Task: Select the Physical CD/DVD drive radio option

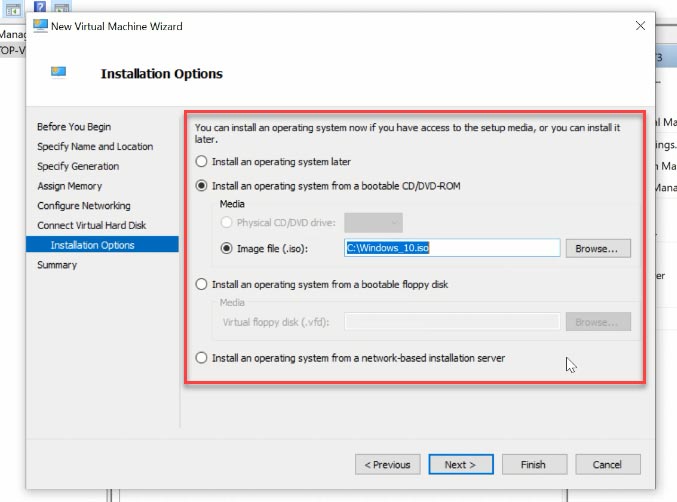Action: (x=227, y=223)
